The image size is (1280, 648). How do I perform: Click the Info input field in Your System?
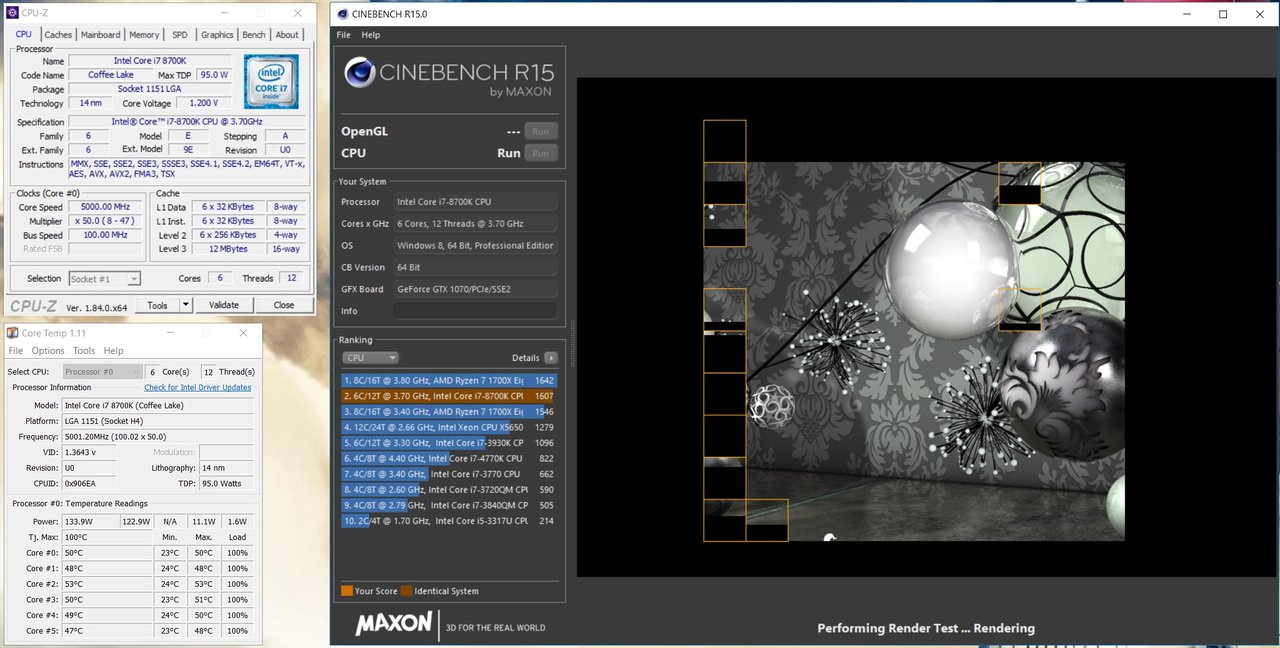475,311
